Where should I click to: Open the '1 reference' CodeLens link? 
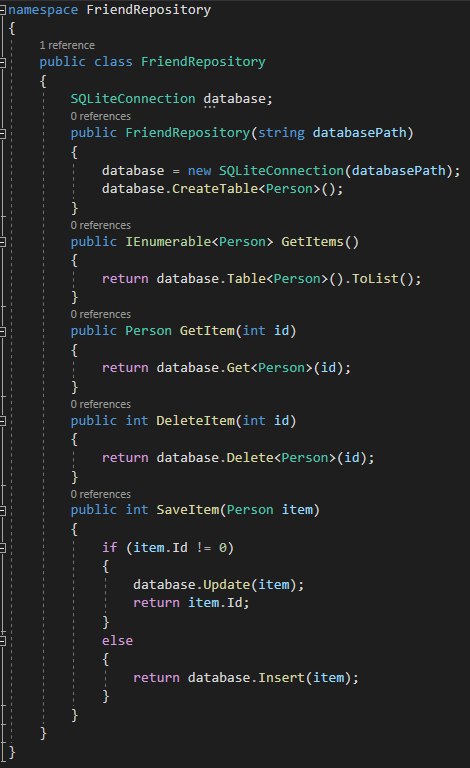pos(67,45)
